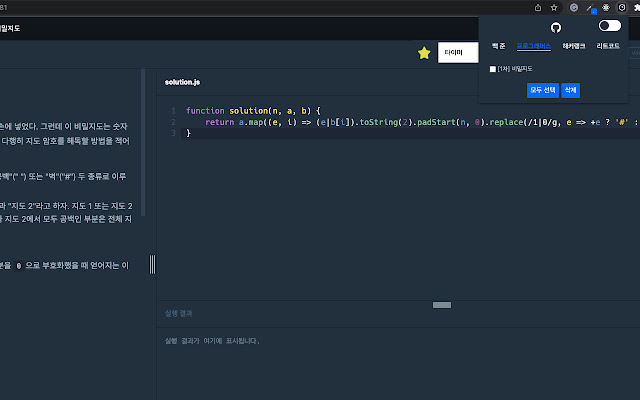Screen dimensions: 640x400
Task: Open the 리트코드 tab
Action: point(608,46)
